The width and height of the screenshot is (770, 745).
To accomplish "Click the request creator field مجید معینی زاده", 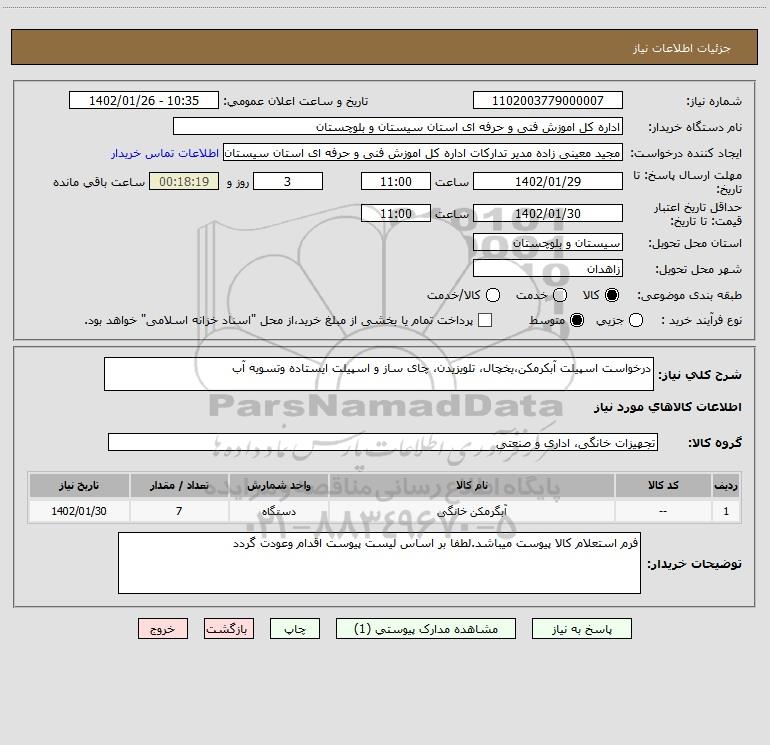I will [x=423, y=153].
